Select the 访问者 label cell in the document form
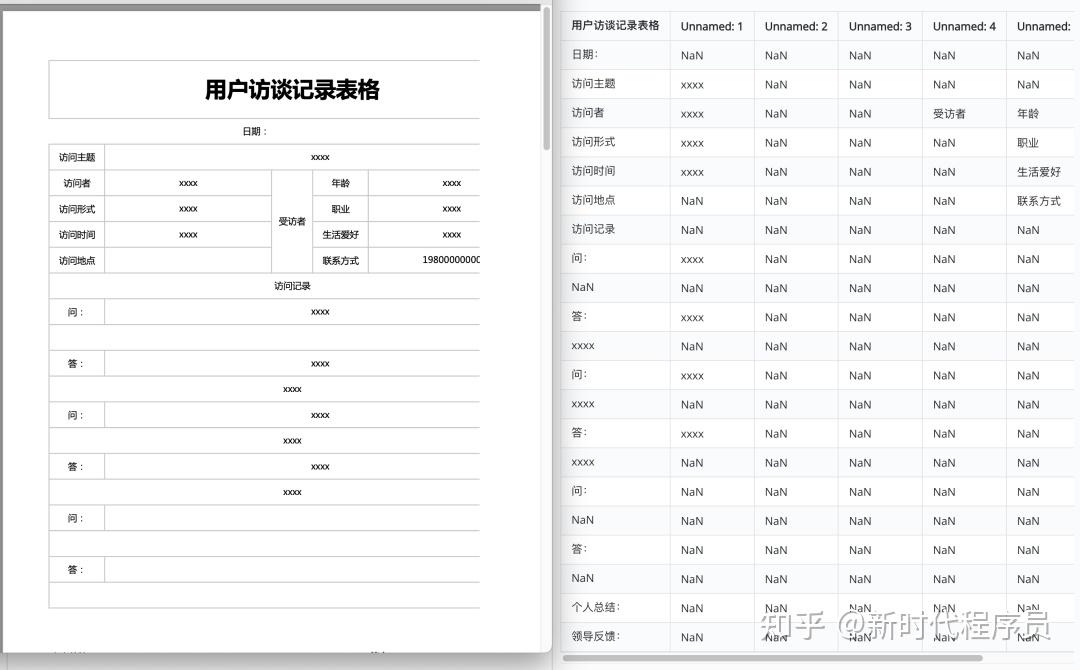 [76, 183]
